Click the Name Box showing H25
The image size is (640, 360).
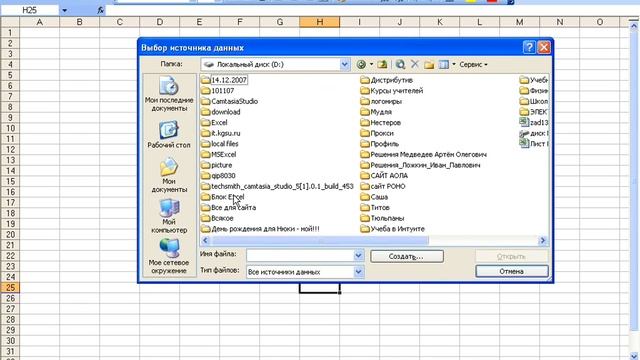tap(30, 10)
